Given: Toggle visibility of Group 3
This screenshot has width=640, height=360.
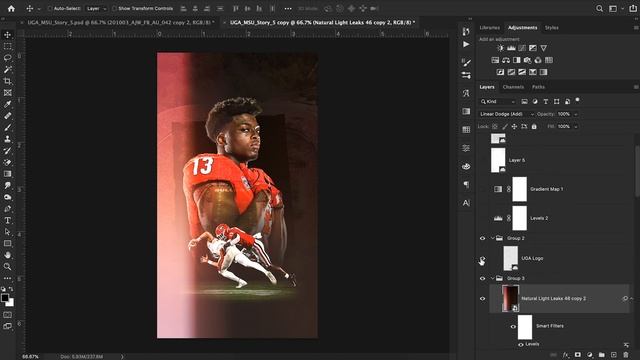Looking at the screenshot, I should pos(482,278).
